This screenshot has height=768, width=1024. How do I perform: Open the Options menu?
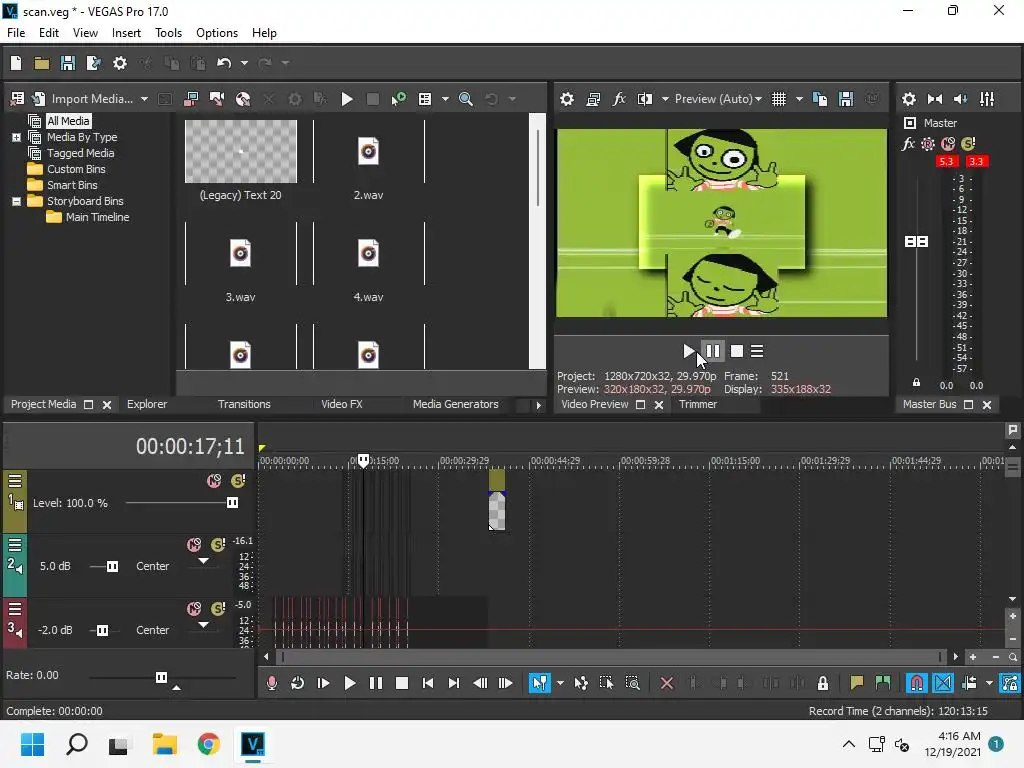point(217,33)
